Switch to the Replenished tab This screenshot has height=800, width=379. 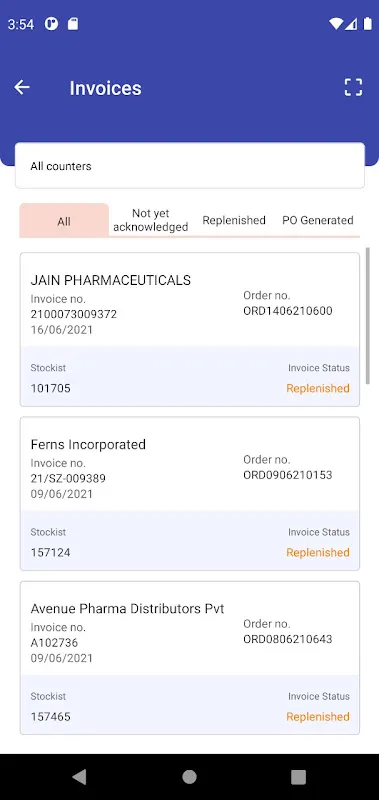pyautogui.click(x=234, y=220)
